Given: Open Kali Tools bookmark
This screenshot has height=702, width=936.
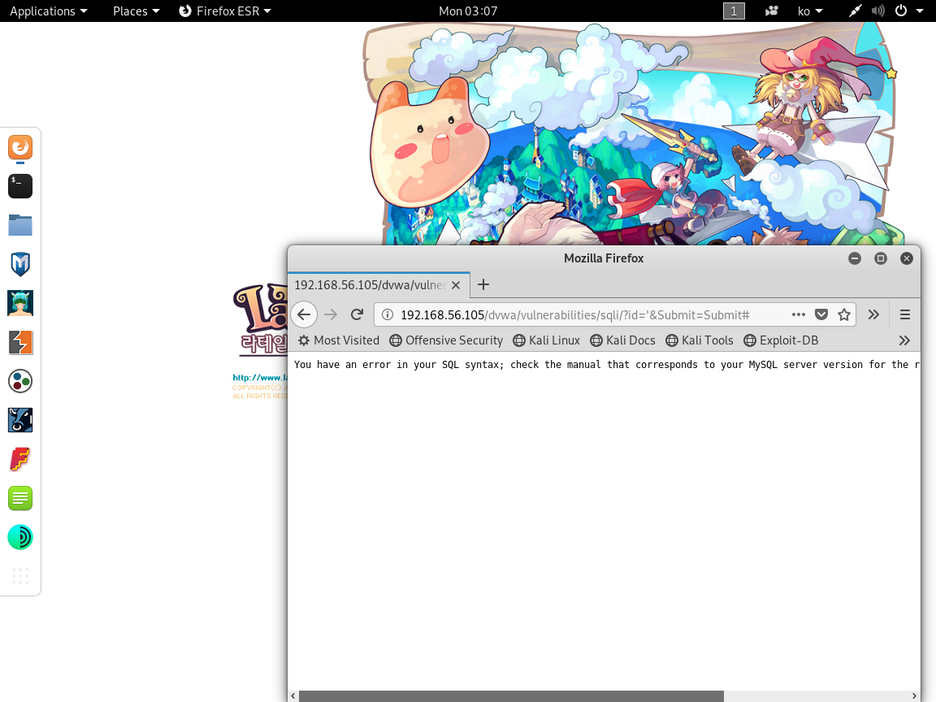Looking at the screenshot, I should 699,340.
